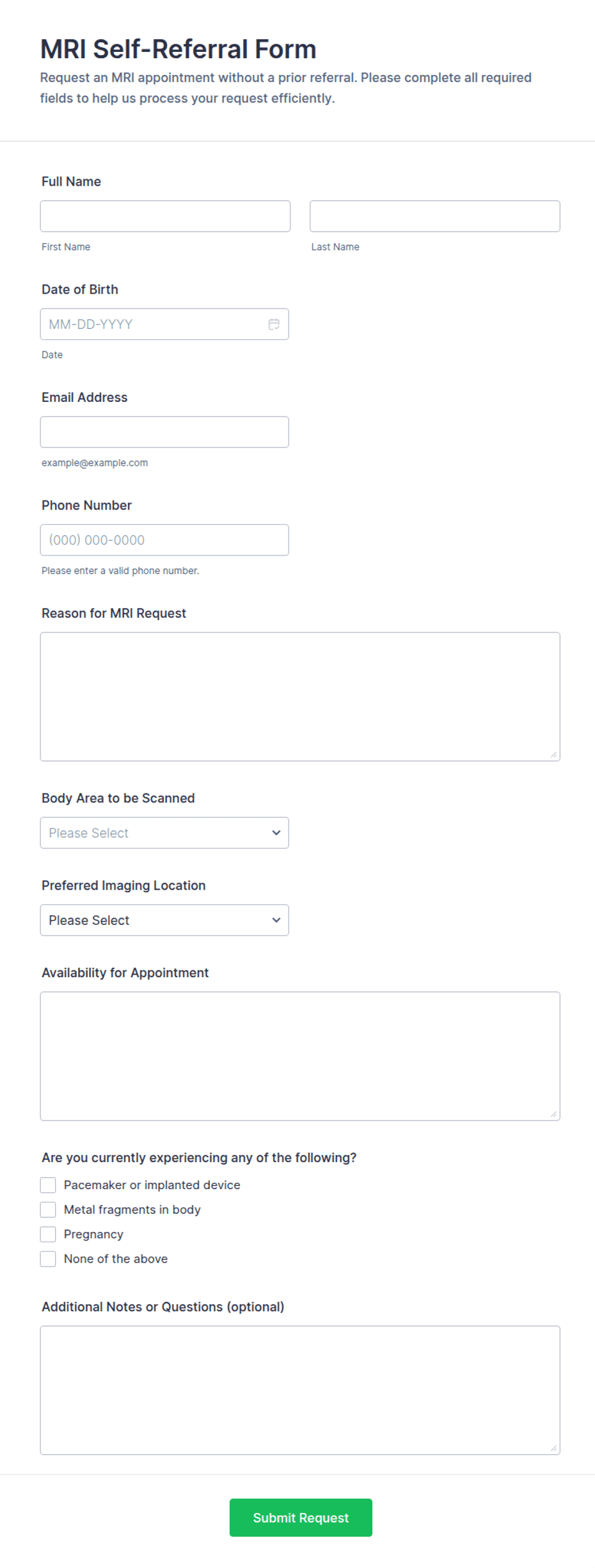
Task: Click the chevron arrow in Body Area dropdown
Action: click(276, 833)
